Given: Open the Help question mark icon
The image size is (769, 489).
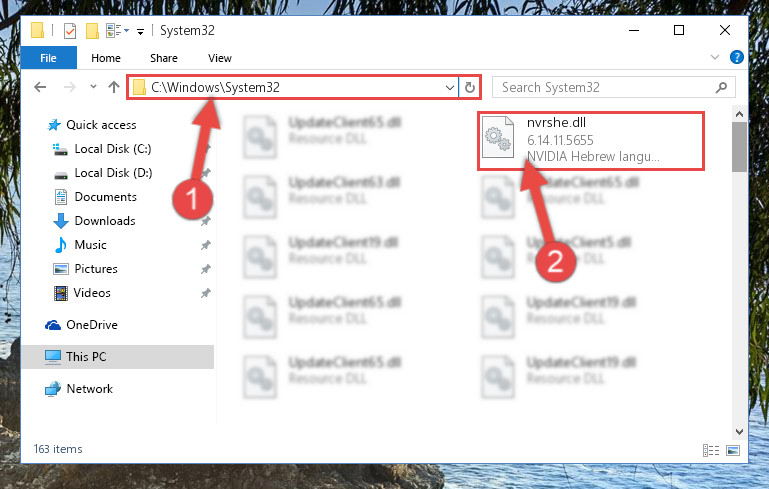Looking at the screenshot, I should click(736, 57).
